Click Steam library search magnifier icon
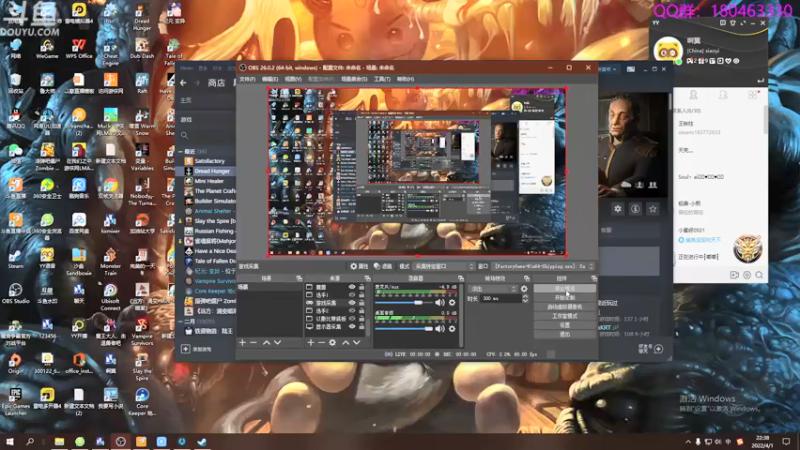The image size is (800, 450). pos(184,135)
